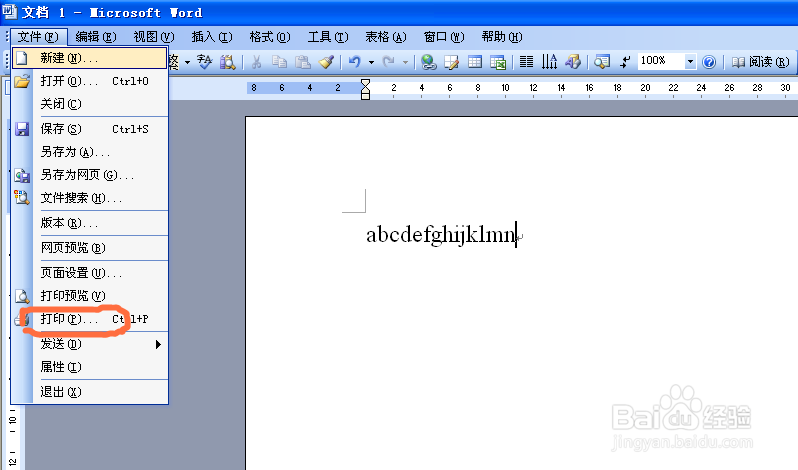
Task: Click the Spelling and Grammar check icon
Action: tap(205, 62)
